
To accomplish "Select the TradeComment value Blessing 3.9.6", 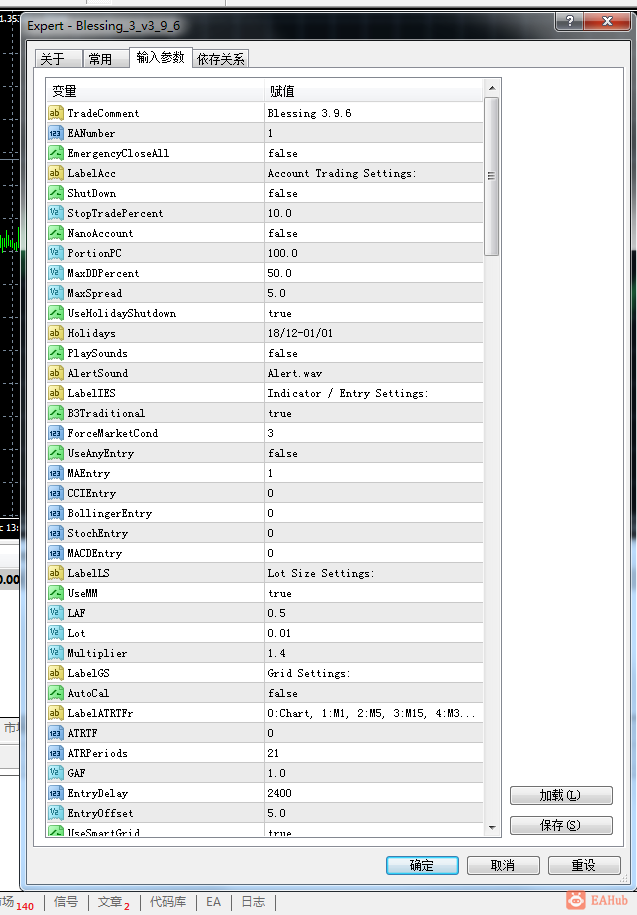I will (x=309, y=113).
